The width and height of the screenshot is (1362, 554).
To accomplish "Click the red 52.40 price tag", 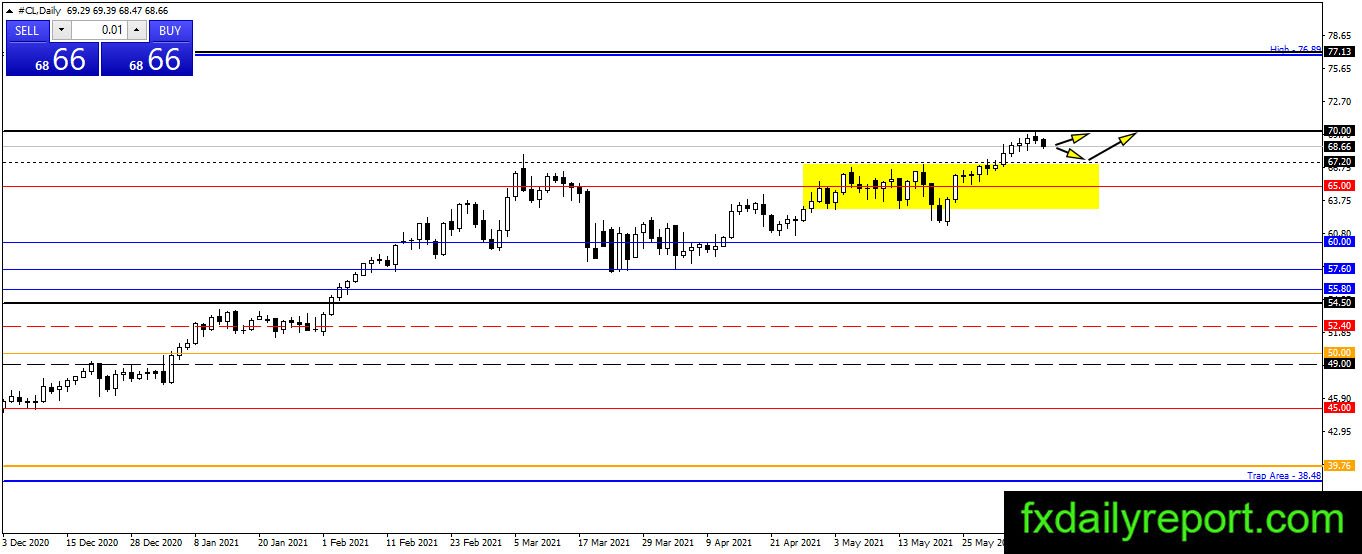I will click(x=1339, y=326).
